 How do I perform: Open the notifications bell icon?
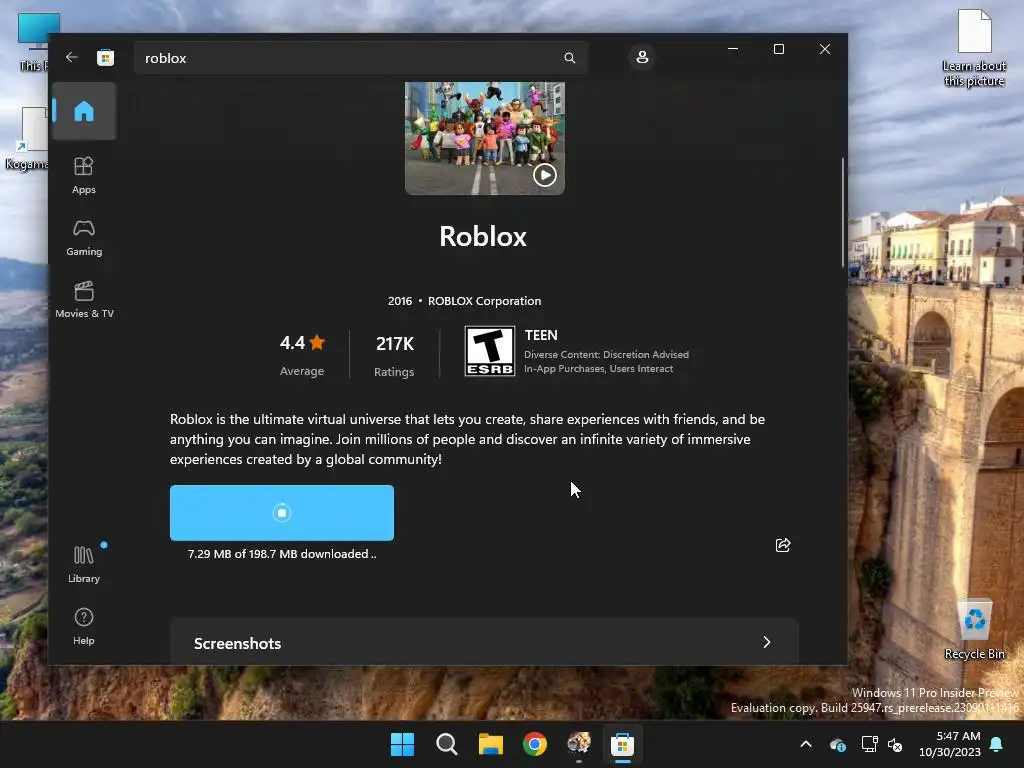[997, 744]
